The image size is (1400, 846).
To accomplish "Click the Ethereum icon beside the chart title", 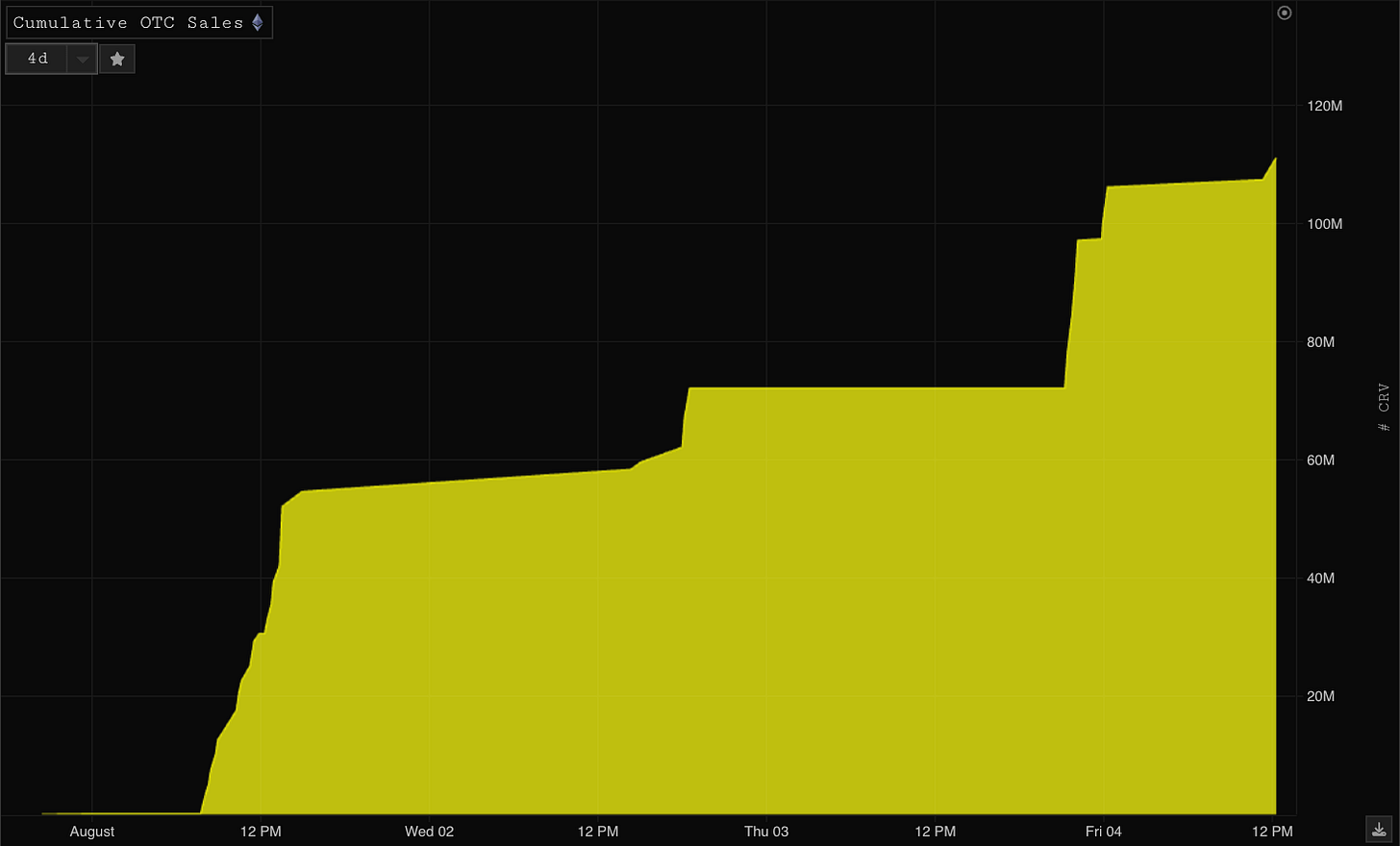I will 258,22.
